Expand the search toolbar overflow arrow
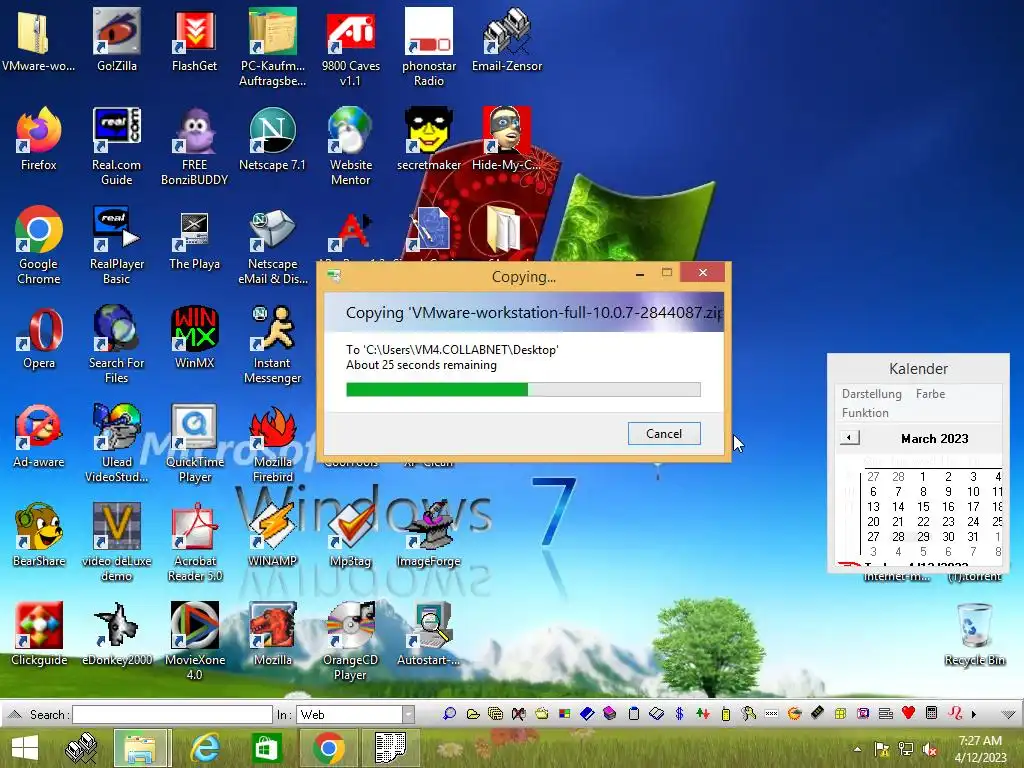 pos(974,714)
